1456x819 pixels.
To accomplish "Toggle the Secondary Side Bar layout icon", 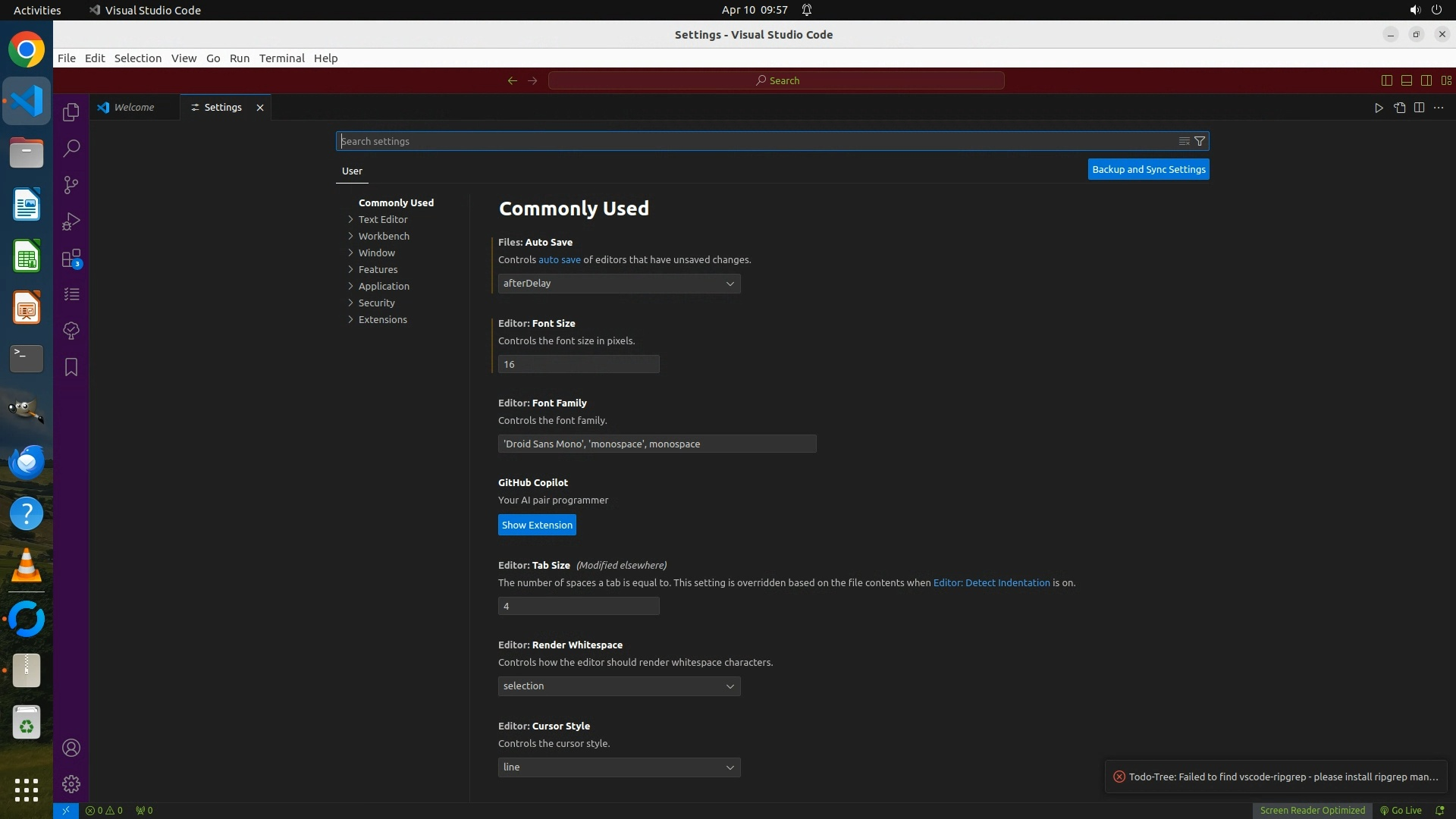I will click(1426, 80).
